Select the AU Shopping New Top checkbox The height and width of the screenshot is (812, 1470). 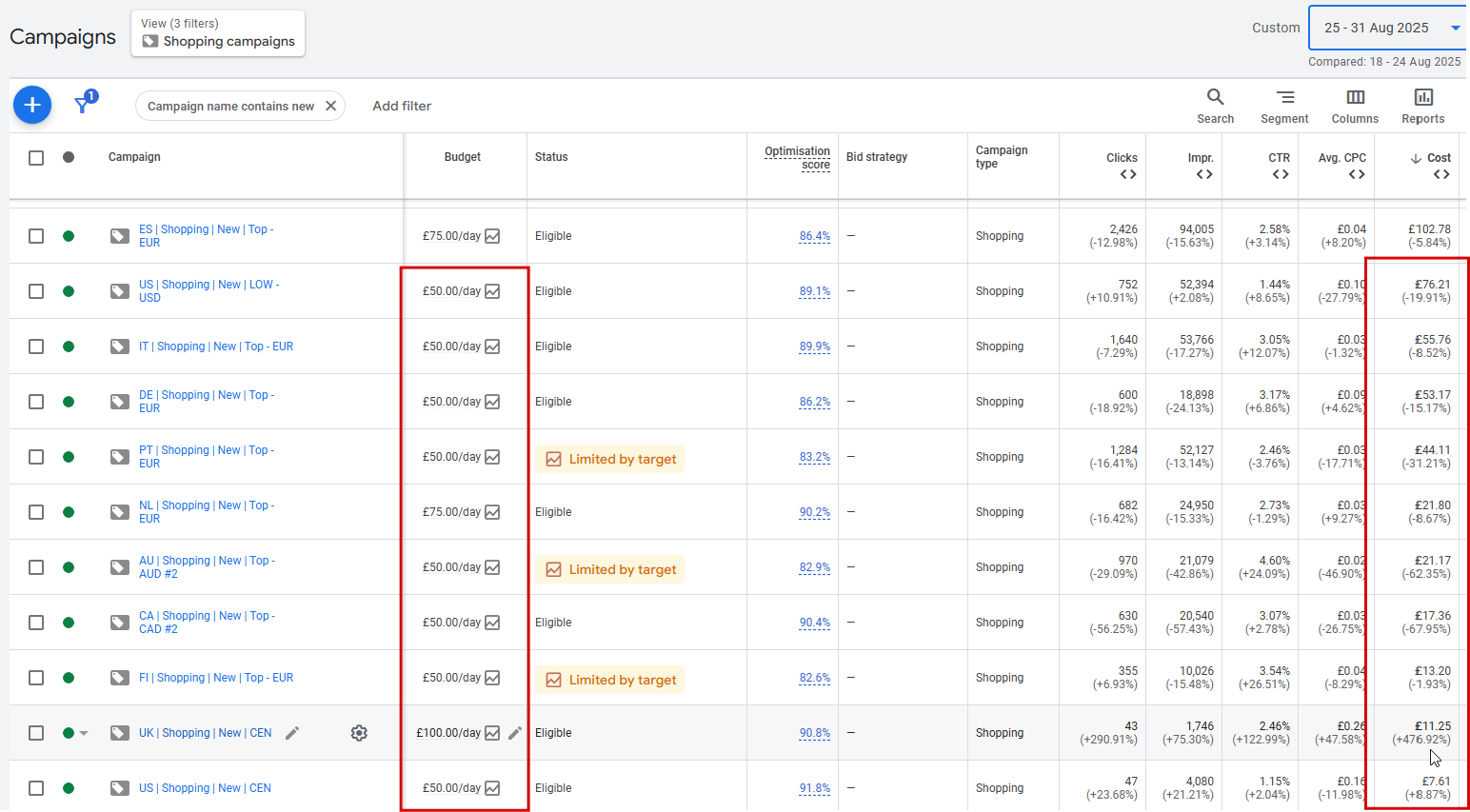click(x=36, y=567)
